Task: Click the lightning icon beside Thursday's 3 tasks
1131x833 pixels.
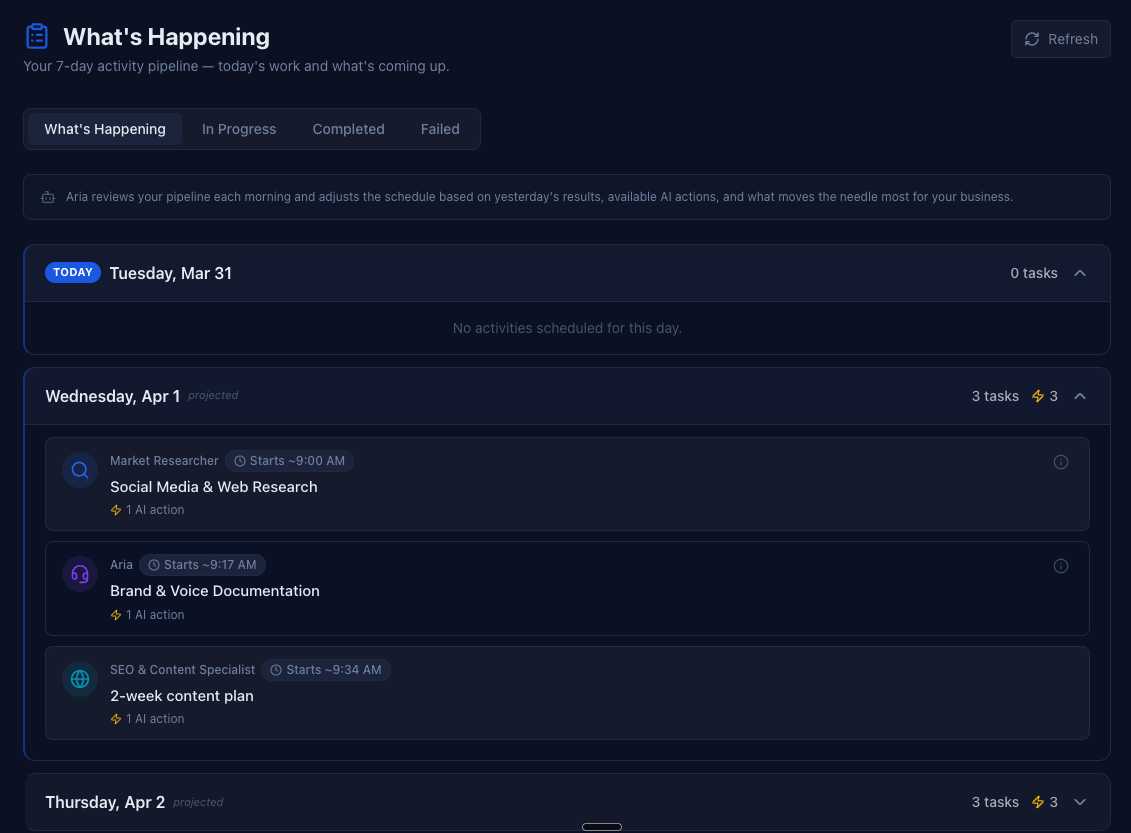Action: [1037, 801]
